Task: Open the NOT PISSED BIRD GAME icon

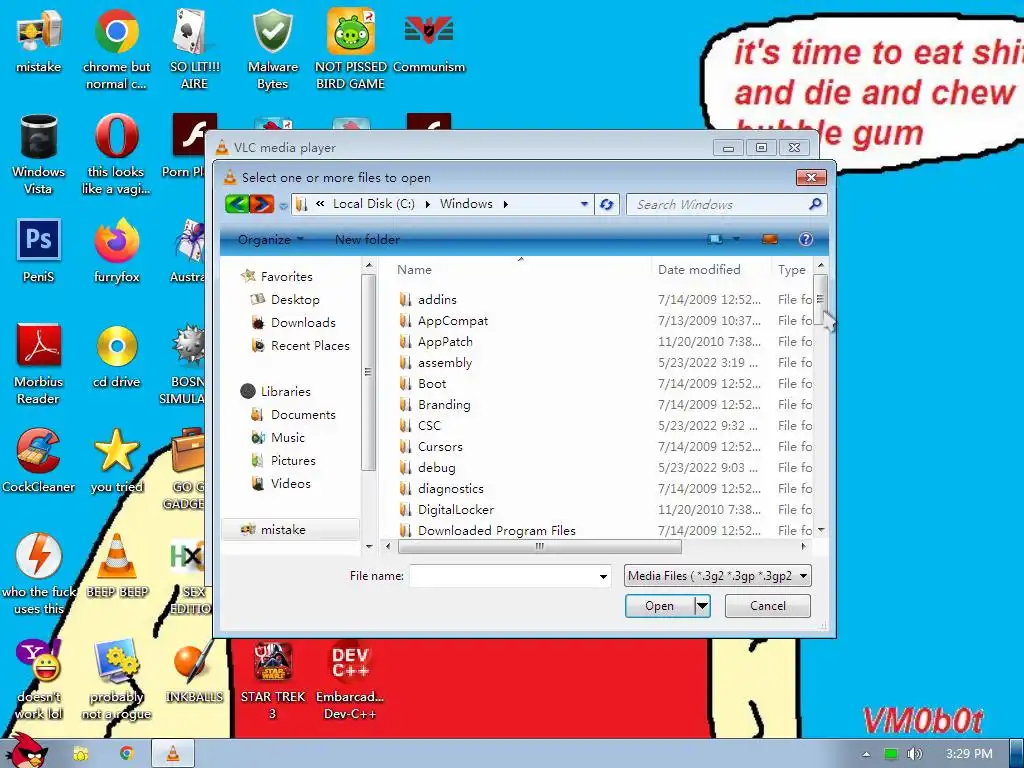Action: [351, 49]
